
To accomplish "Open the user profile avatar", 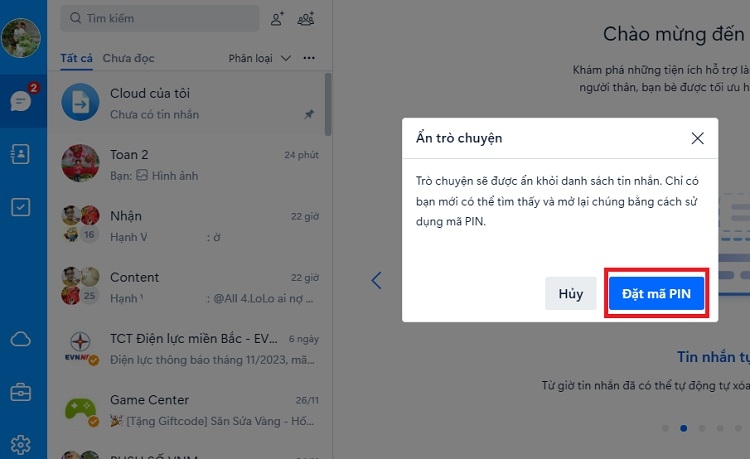I will (x=21, y=38).
